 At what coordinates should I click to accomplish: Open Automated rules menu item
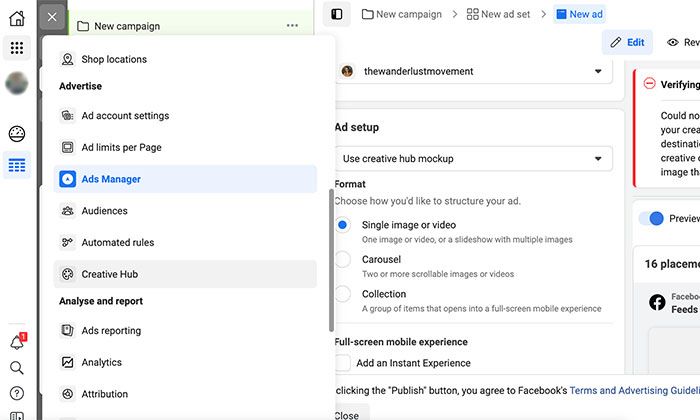click(185, 242)
